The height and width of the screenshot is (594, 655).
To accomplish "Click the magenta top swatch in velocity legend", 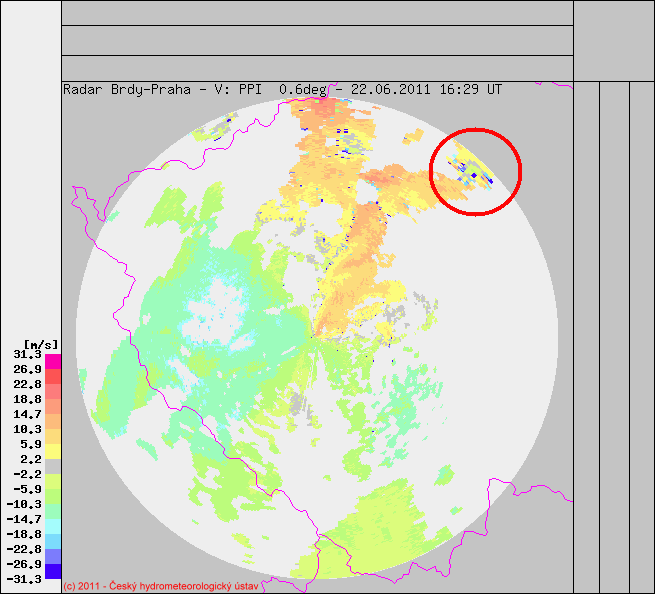I will pos(53,361).
